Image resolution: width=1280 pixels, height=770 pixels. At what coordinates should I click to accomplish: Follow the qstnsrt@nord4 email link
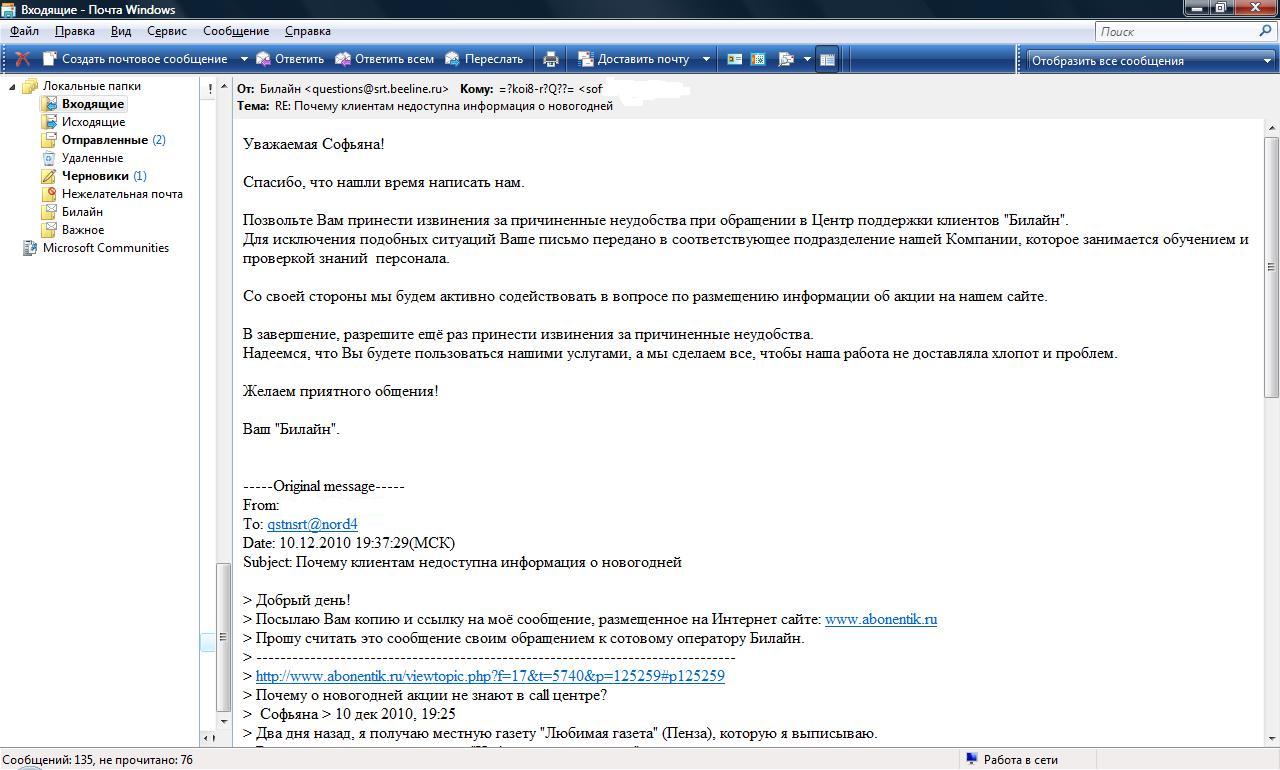coord(312,524)
